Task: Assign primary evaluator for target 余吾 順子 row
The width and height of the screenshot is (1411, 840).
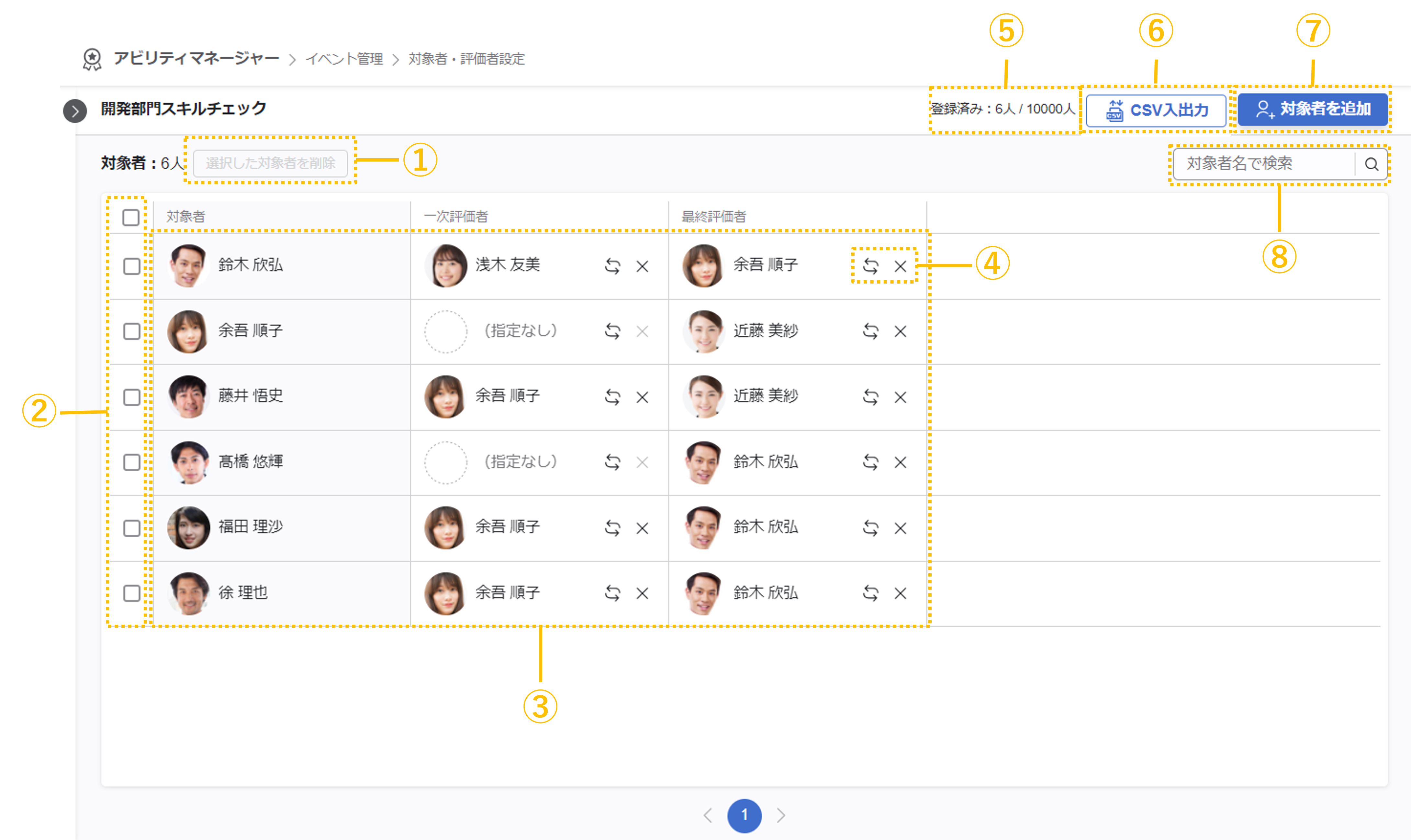Action: (612, 331)
